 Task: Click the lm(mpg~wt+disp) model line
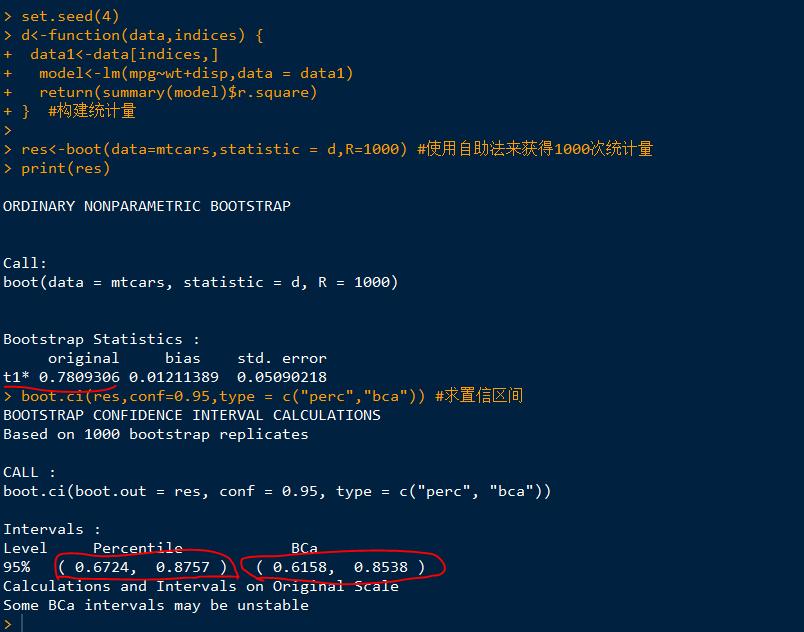click(x=196, y=73)
